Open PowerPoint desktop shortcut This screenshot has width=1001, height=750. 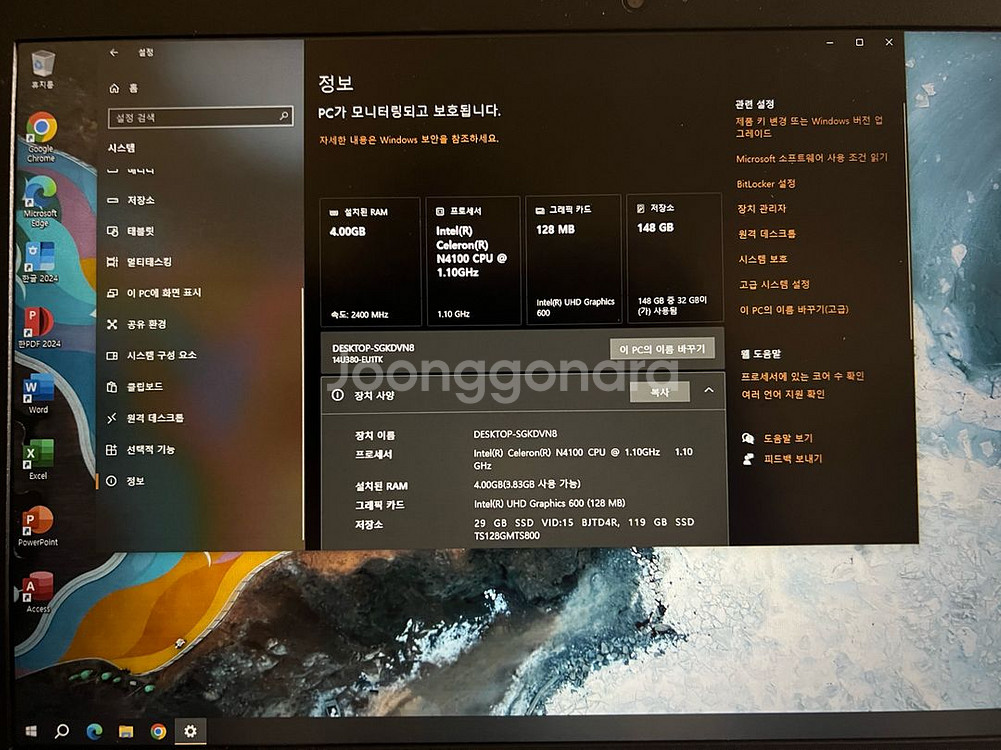point(38,522)
